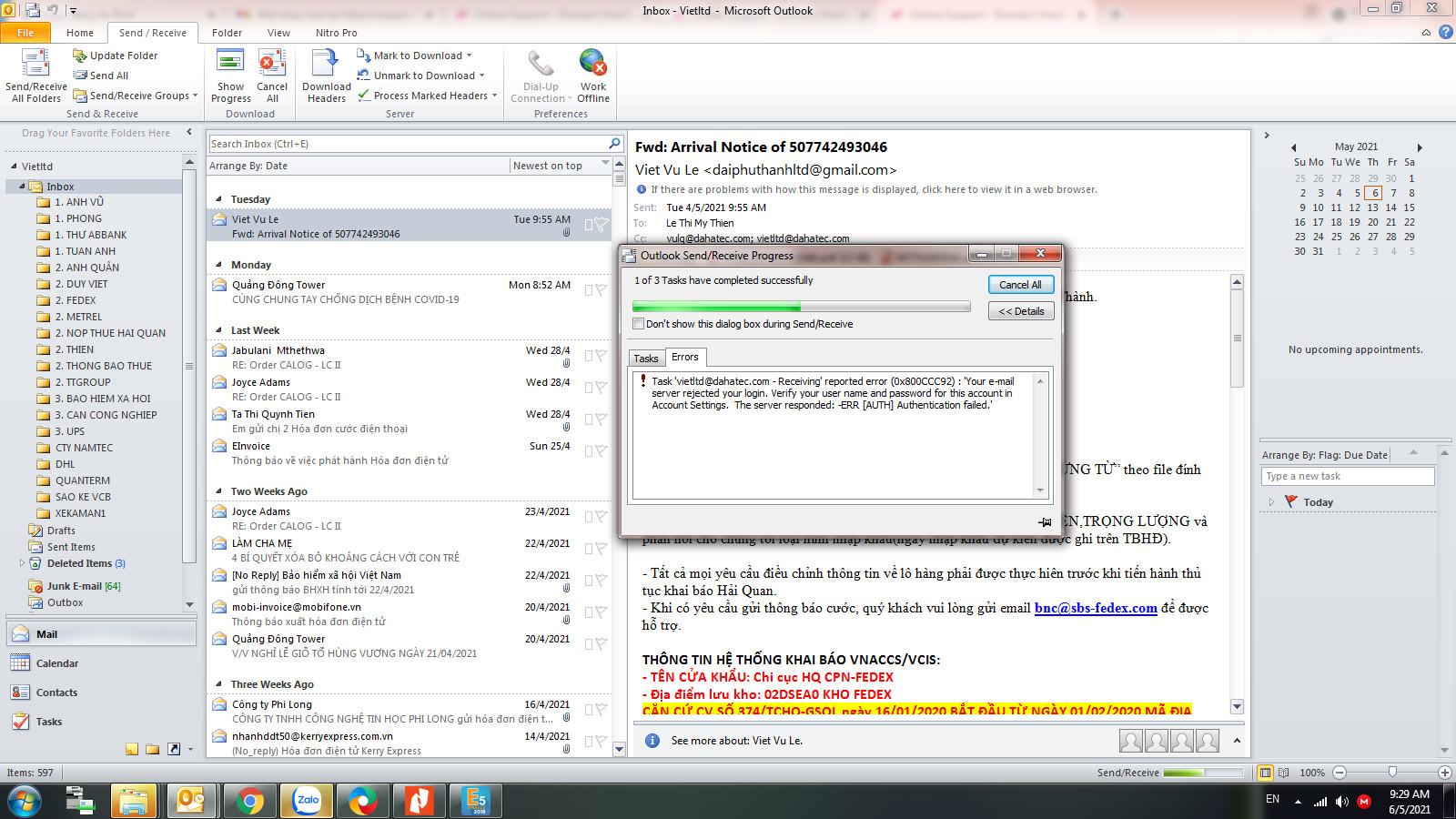Flag the Viet Vu Le message

(600, 224)
